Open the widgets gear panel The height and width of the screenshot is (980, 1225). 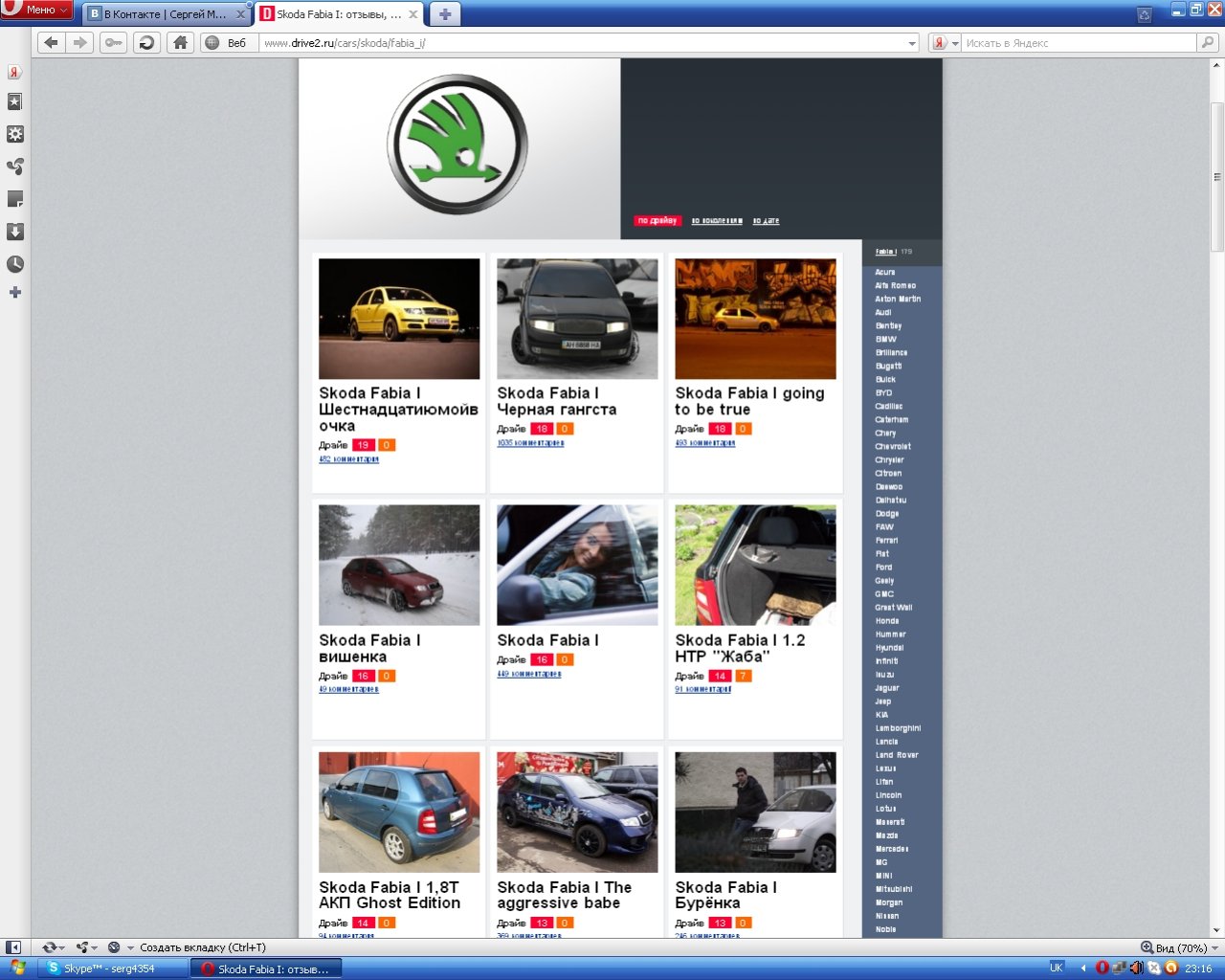pos(14,134)
